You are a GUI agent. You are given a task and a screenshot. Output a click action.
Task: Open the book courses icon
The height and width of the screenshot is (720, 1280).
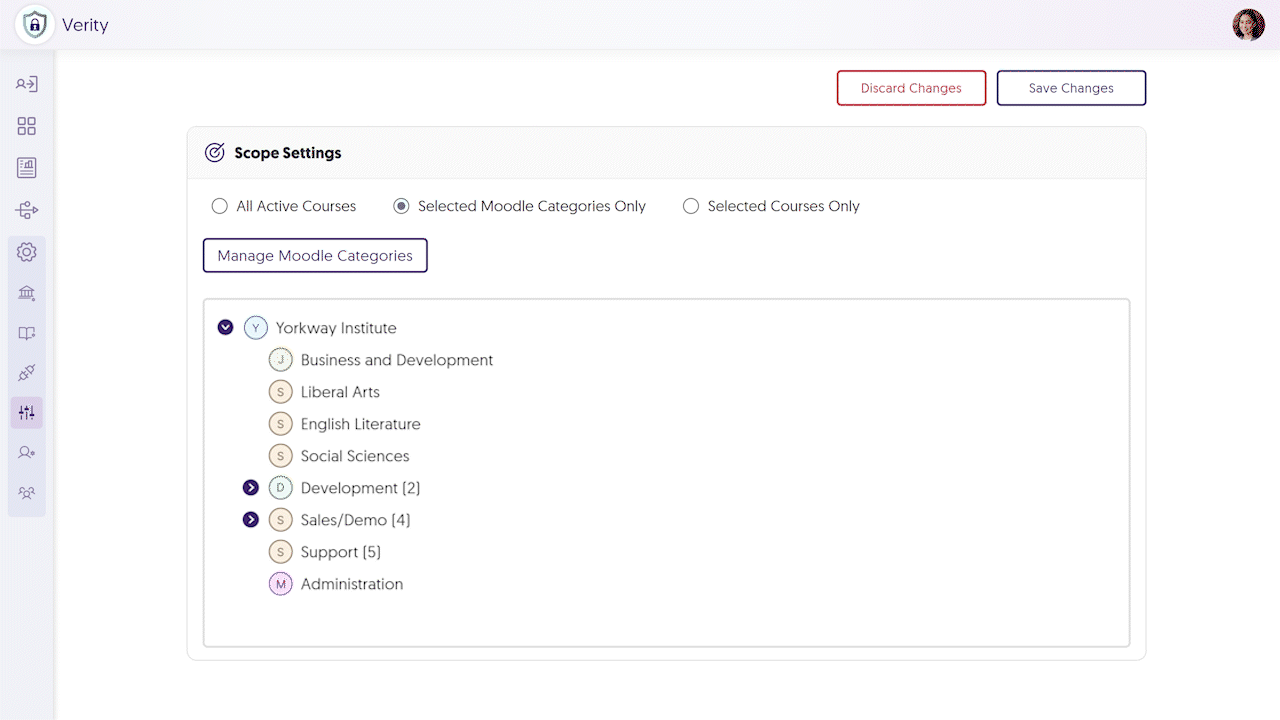point(27,333)
